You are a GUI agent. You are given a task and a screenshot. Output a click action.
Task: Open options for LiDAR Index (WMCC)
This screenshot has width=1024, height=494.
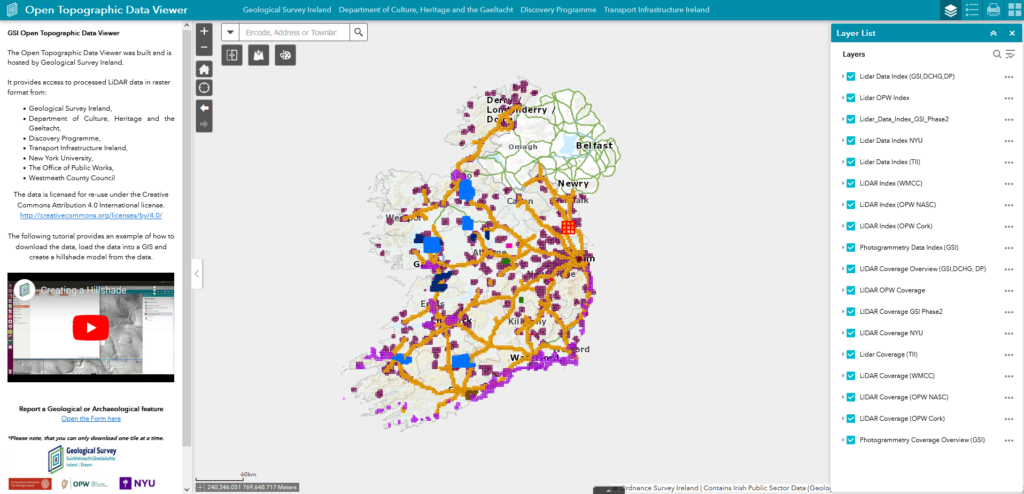pyautogui.click(x=1009, y=184)
